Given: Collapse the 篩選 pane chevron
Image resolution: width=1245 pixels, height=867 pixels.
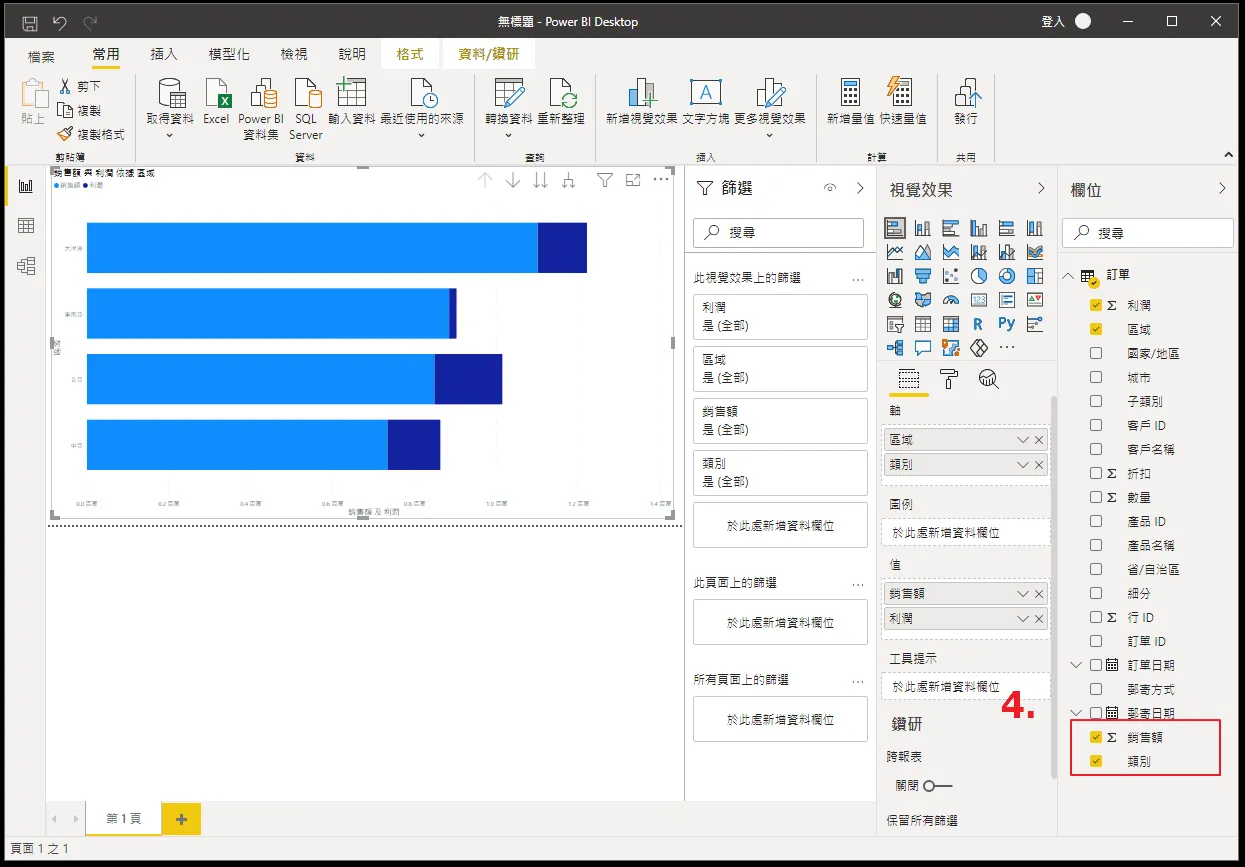Looking at the screenshot, I should (x=860, y=188).
